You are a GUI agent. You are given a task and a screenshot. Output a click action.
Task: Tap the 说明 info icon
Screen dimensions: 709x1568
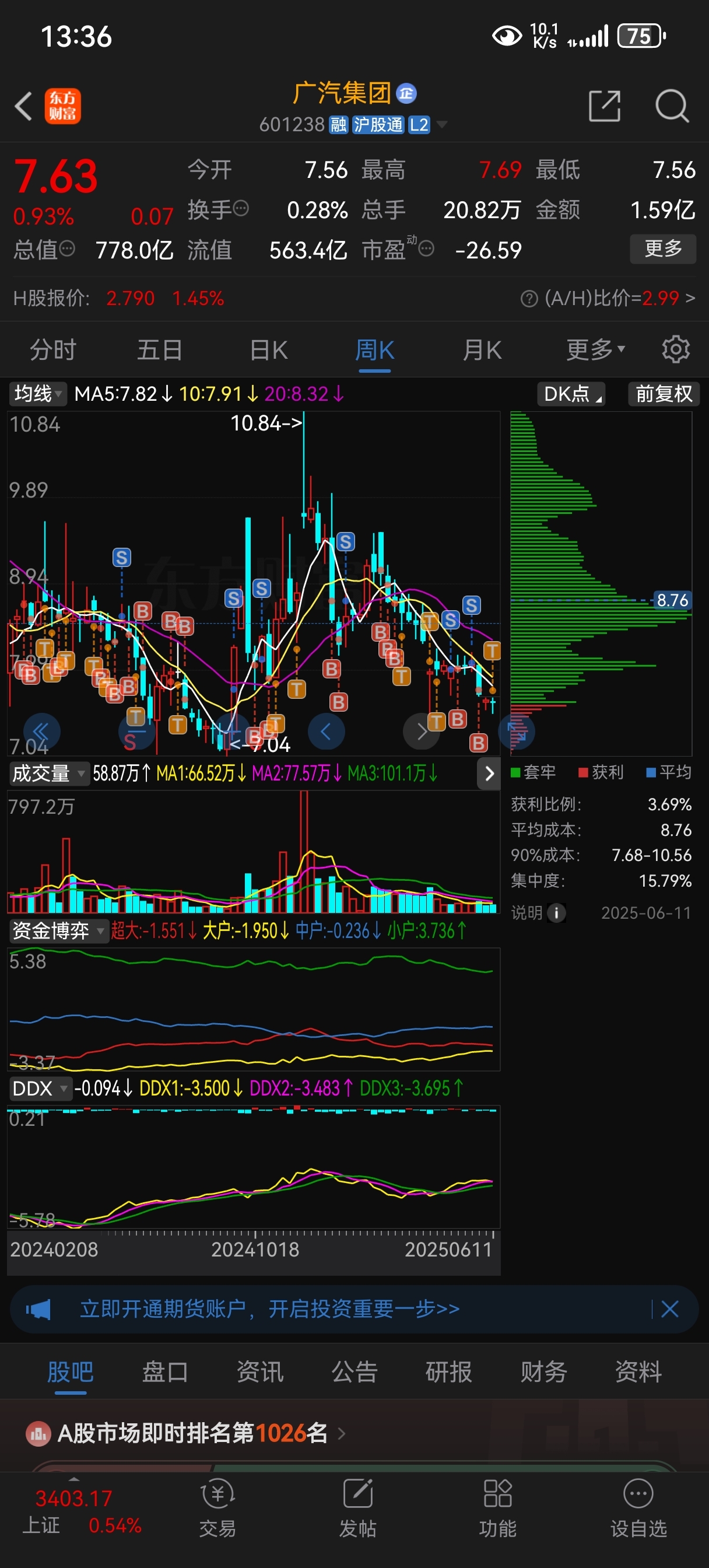[556, 912]
